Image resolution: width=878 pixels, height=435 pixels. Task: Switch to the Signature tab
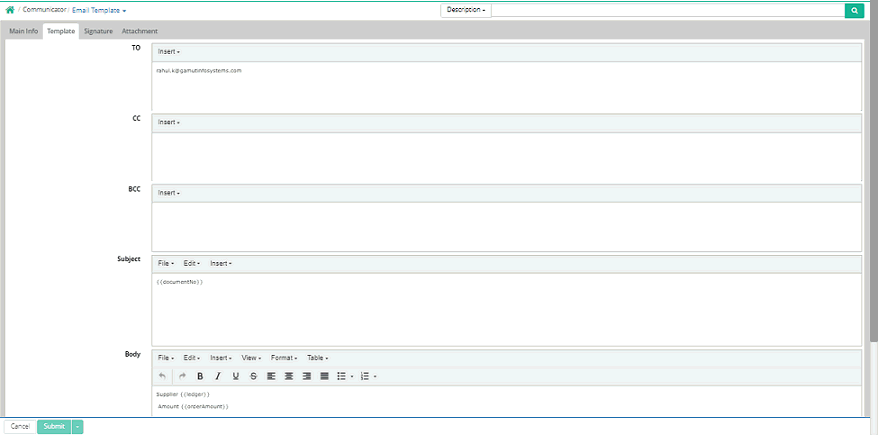[98, 31]
